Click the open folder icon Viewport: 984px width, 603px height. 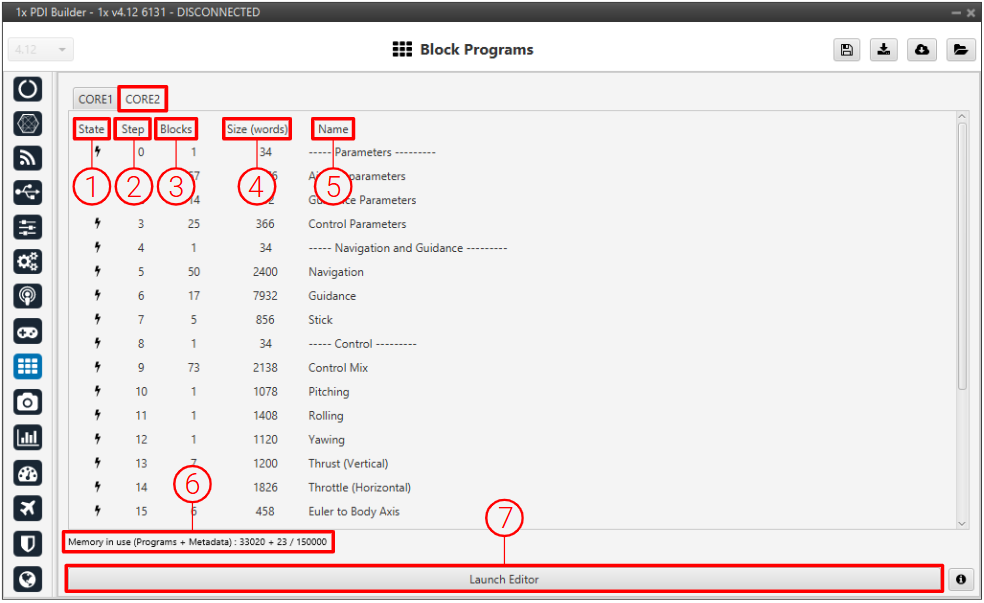(961, 50)
